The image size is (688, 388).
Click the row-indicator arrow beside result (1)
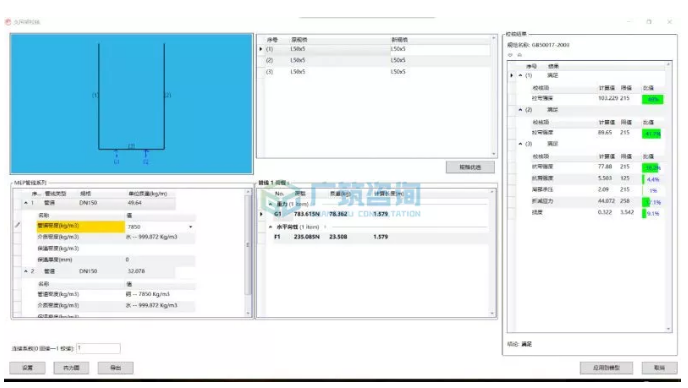[512, 75]
